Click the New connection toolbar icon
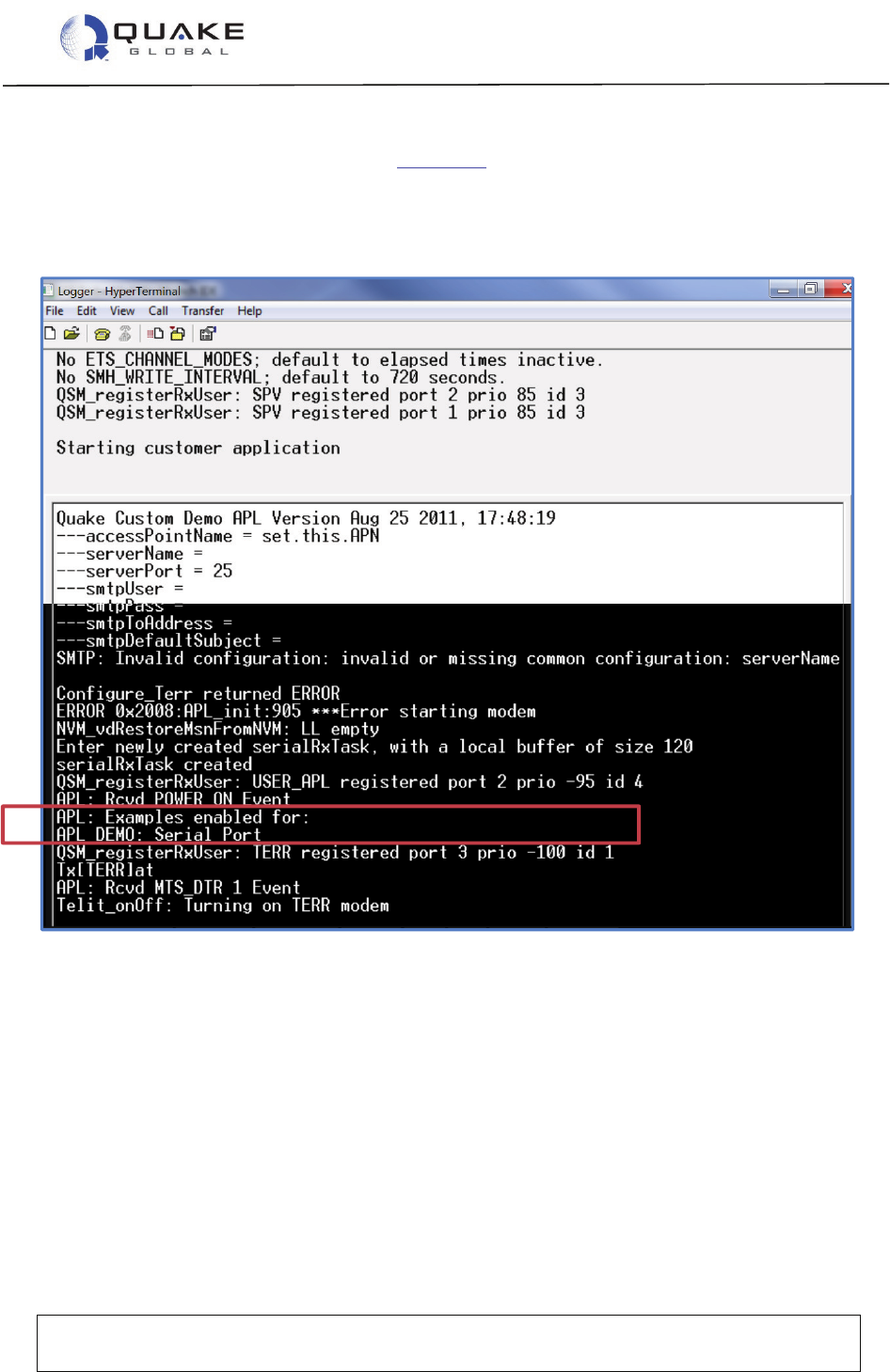 51,334
